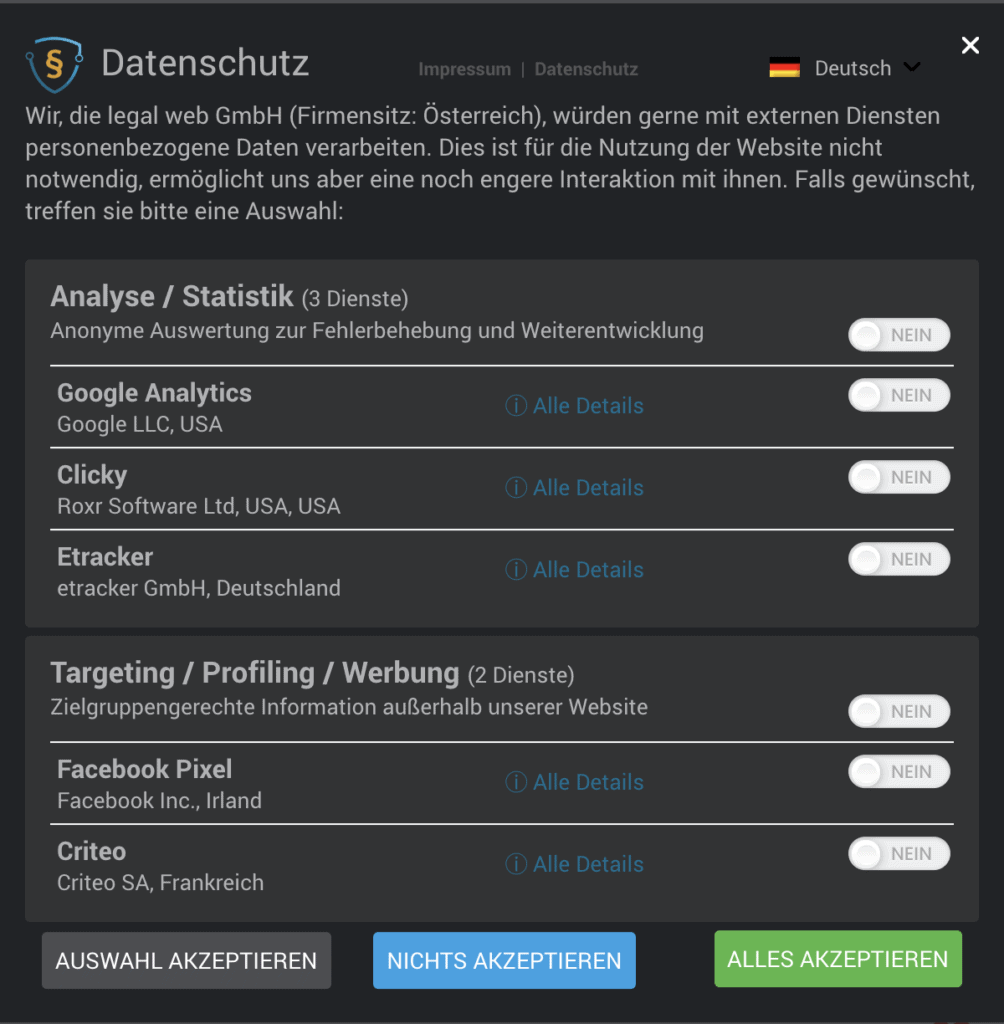The image size is (1004, 1024).
Task: Toggle the Google Analytics consent switch
Action: [898, 395]
